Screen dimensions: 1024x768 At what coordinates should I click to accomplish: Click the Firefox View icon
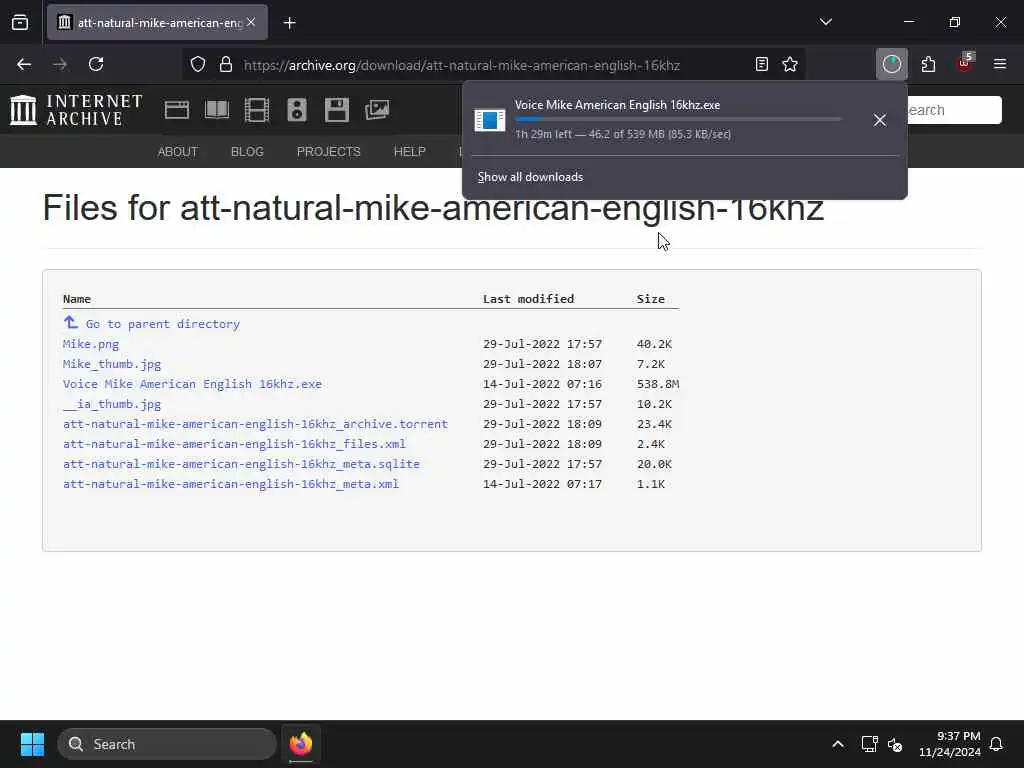click(x=20, y=23)
